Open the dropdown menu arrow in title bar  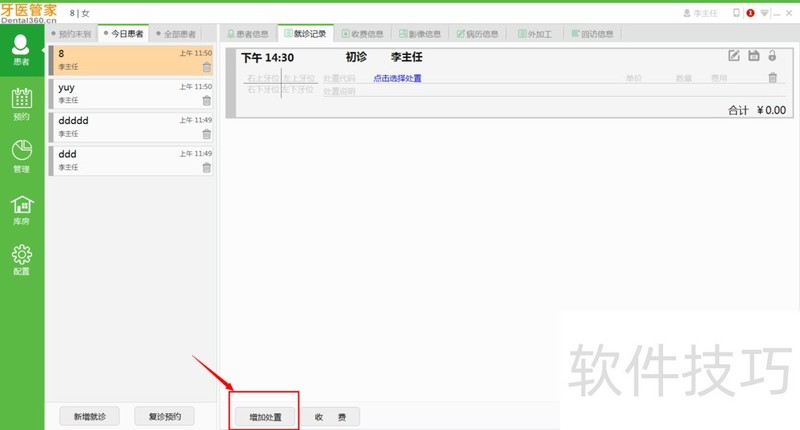pyautogui.click(x=764, y=13)
